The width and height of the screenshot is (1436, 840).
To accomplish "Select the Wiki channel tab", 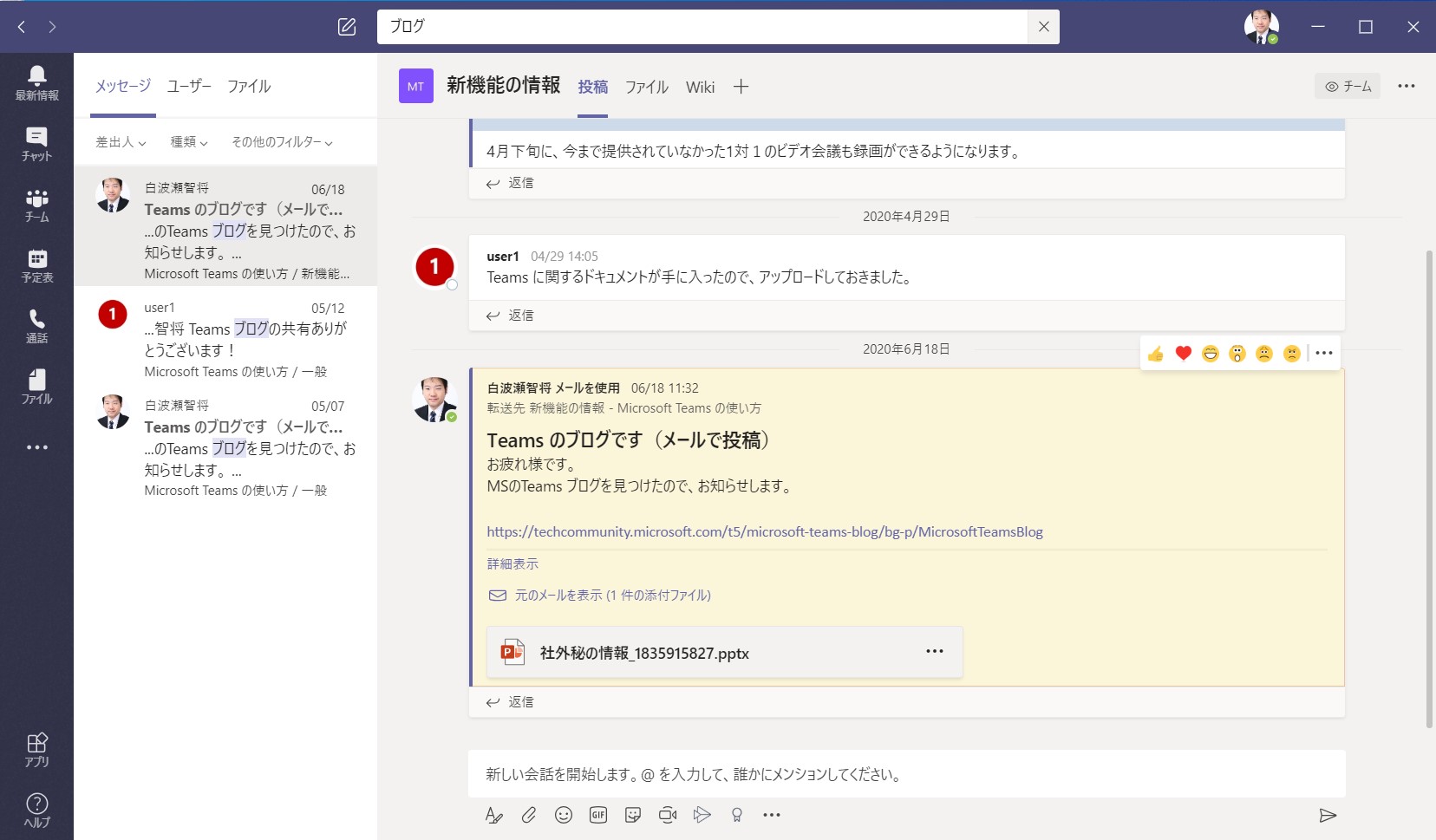I will click(700, 87).
